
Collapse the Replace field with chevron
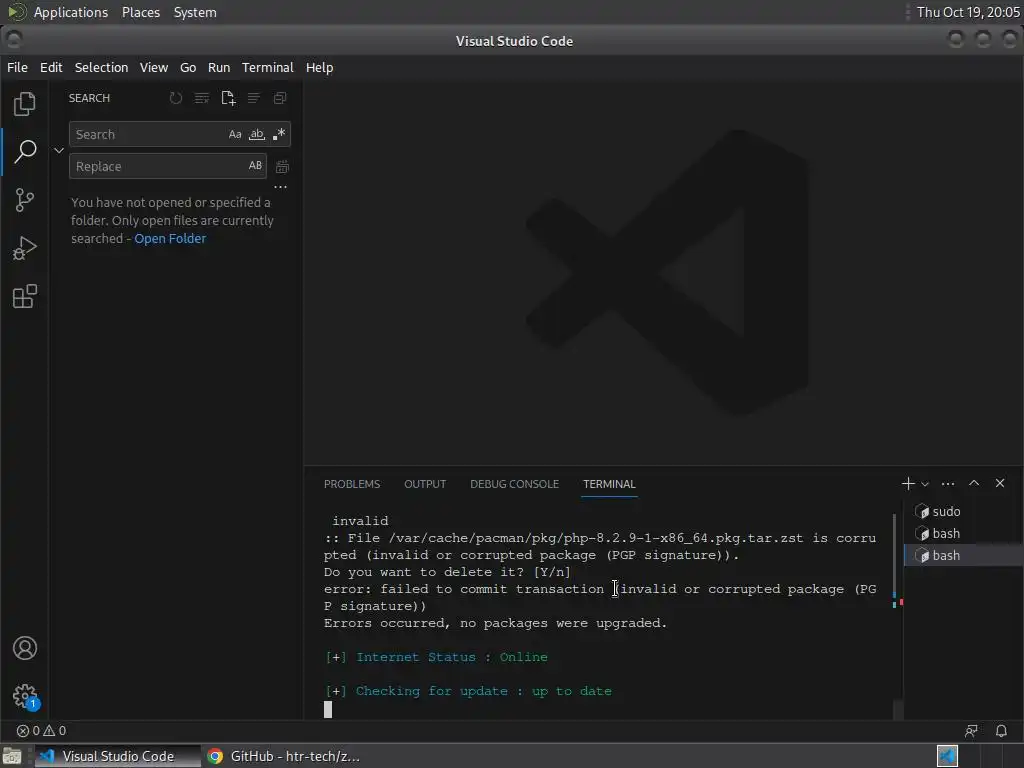[x=59, y=150]
